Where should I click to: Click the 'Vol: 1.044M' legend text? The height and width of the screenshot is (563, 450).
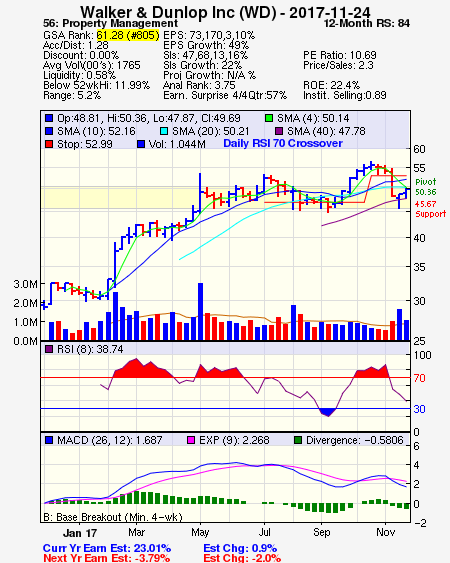[x=177, y=144]
